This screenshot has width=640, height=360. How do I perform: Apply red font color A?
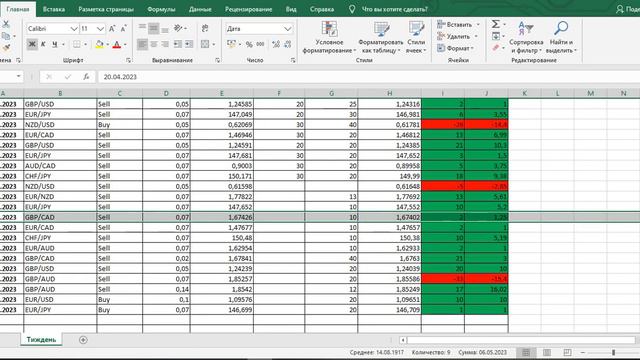click(x=117, y=44)
